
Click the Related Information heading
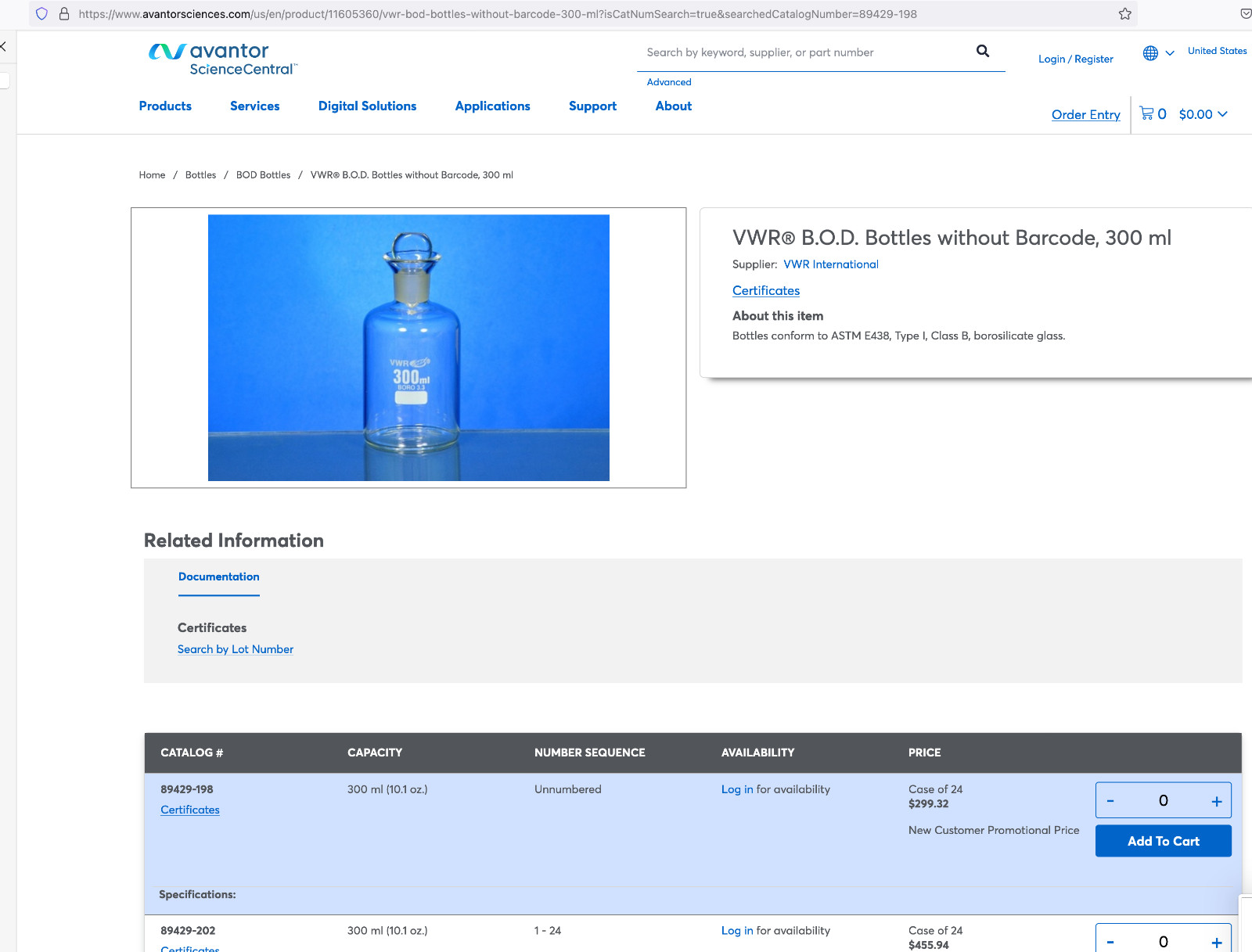point(234,541)
